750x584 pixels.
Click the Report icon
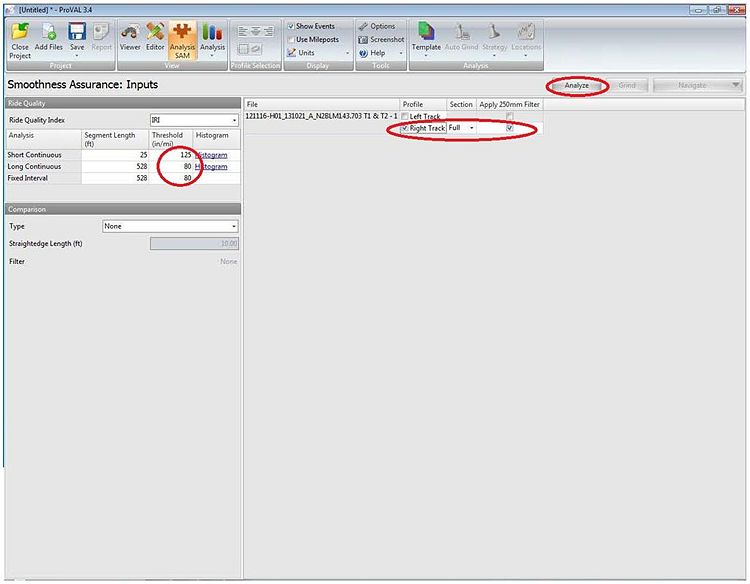coord(101,32)
